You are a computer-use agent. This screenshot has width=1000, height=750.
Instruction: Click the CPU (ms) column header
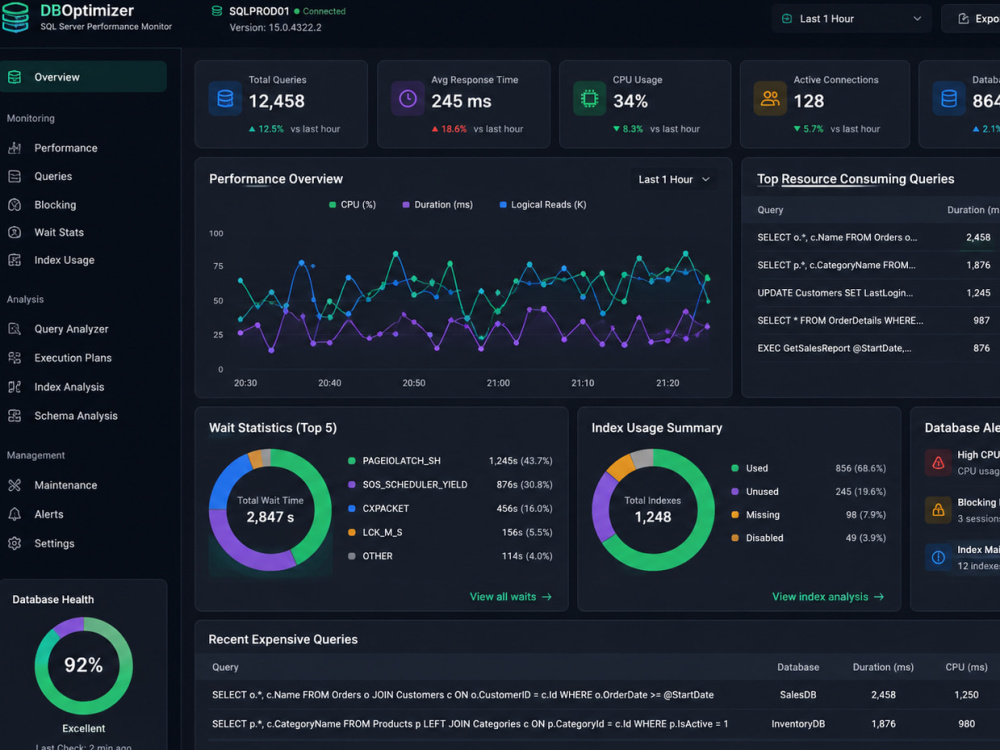click(966, 667)
